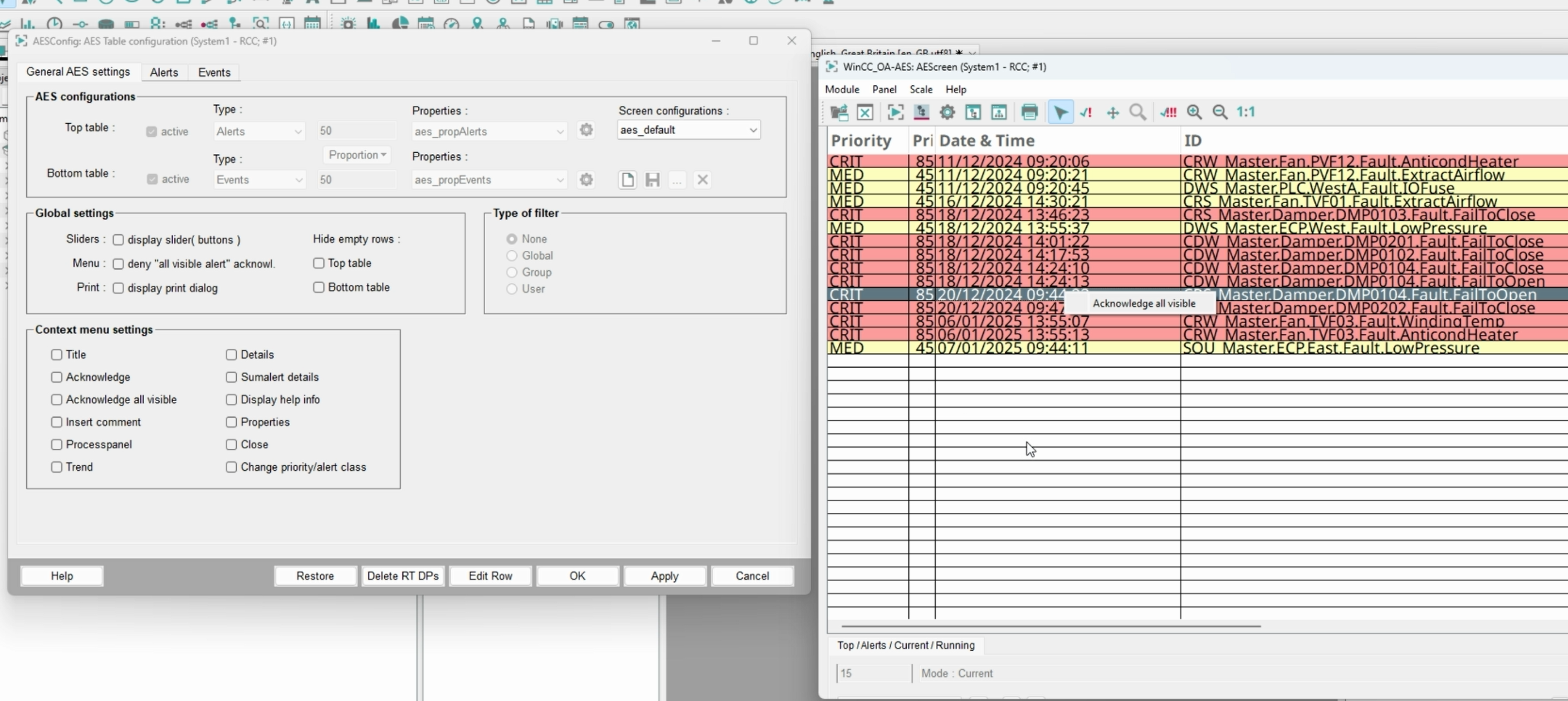
Task: Click save configuration floppy disk icon
Action: click(x=653, y=180)
